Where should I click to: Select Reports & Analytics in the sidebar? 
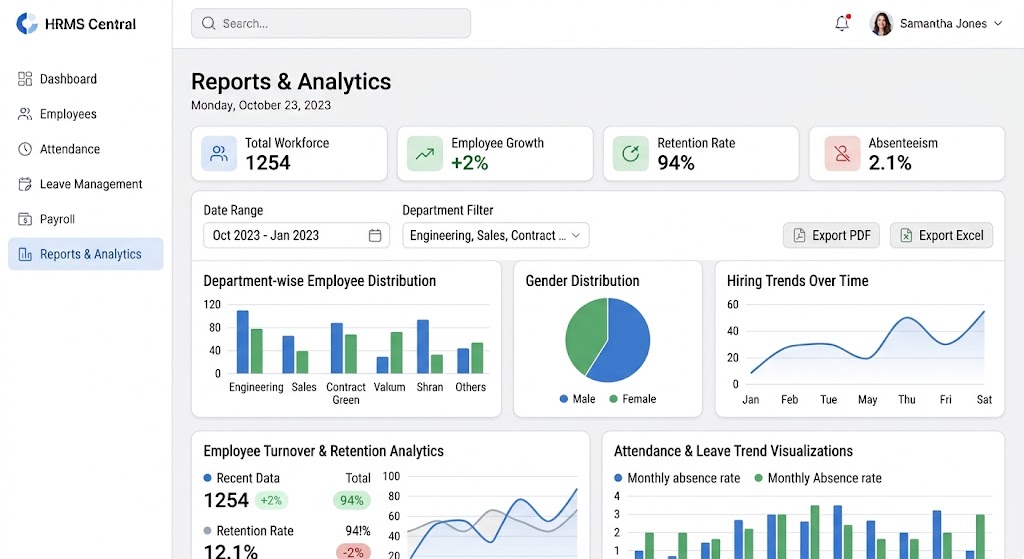86,254
